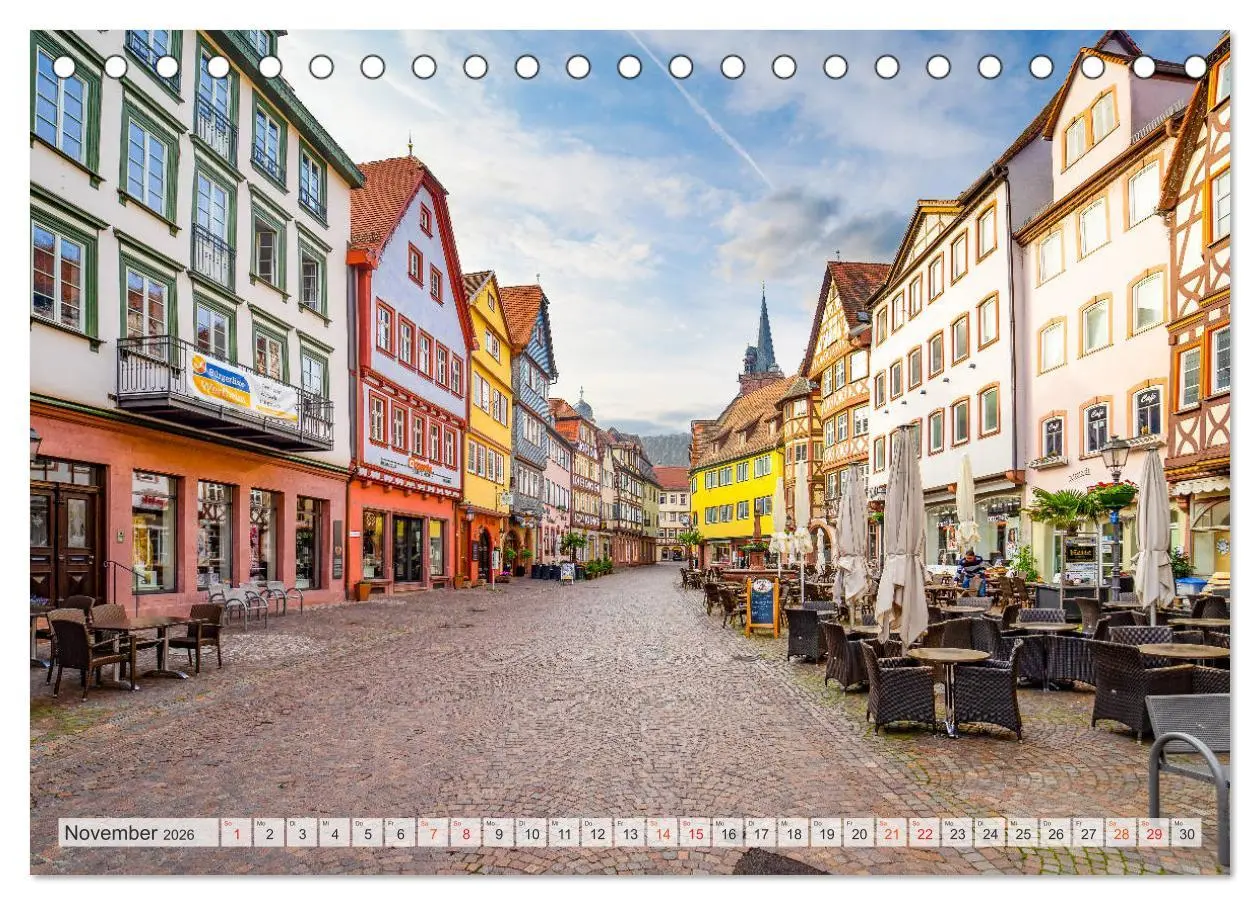Click date cell 11 in November strip
Screen dimensions: 1260x905
564,833
